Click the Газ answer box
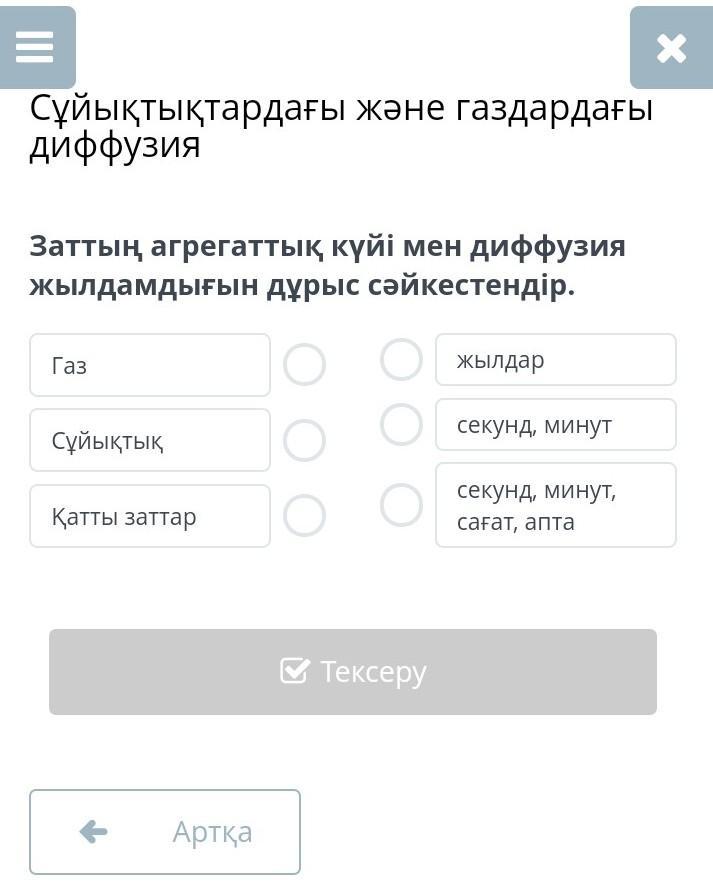Viewport: 713px width, 890px height. (150, 365)
